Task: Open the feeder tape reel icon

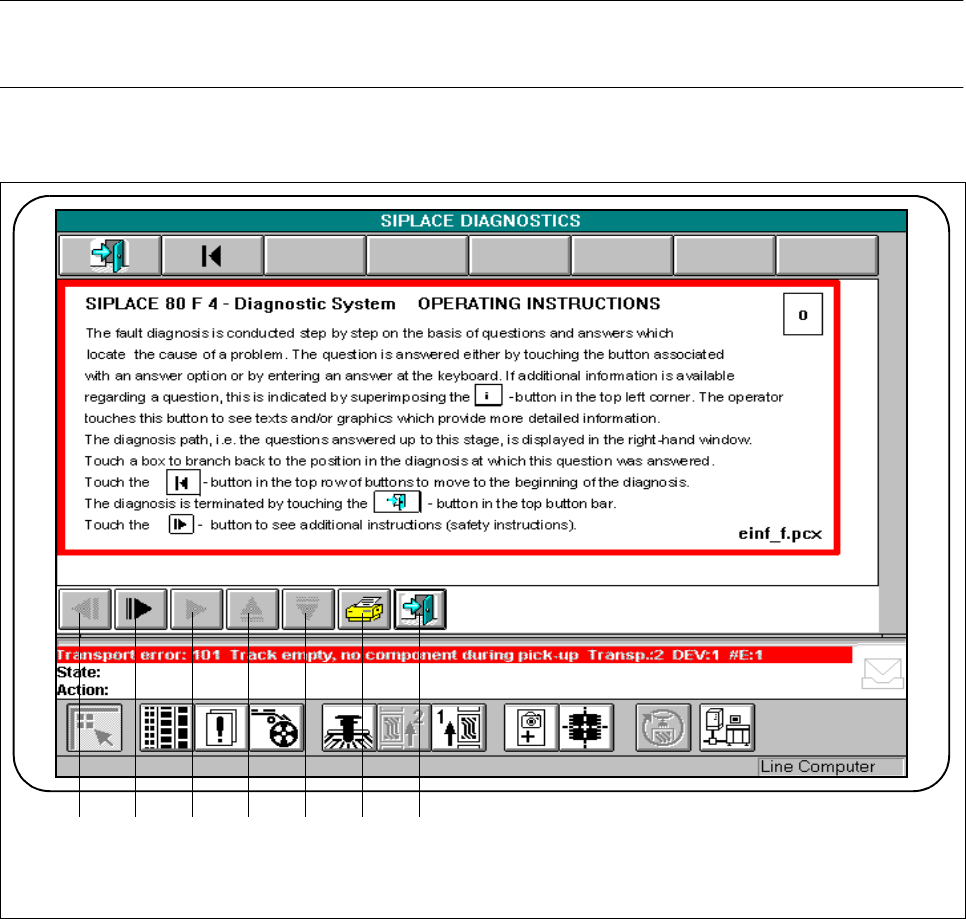Action: coord(277,728)
